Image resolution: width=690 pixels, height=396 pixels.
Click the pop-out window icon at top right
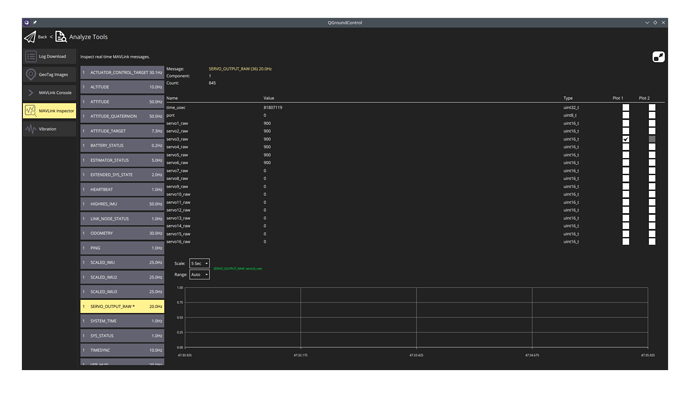pyautogui.click(x=658, y=57)
